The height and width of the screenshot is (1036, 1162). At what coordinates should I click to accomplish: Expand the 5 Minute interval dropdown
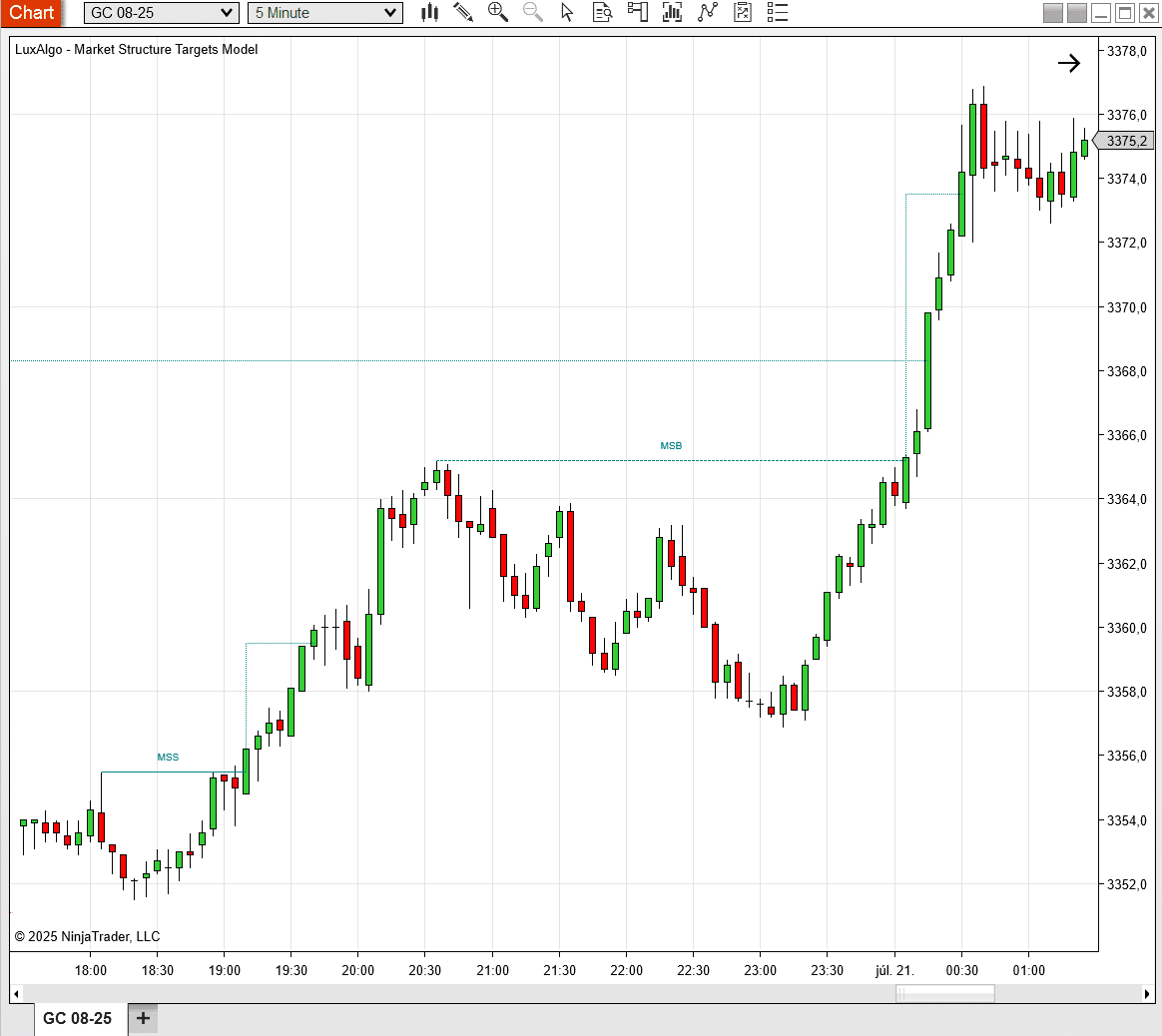point(326,13)
